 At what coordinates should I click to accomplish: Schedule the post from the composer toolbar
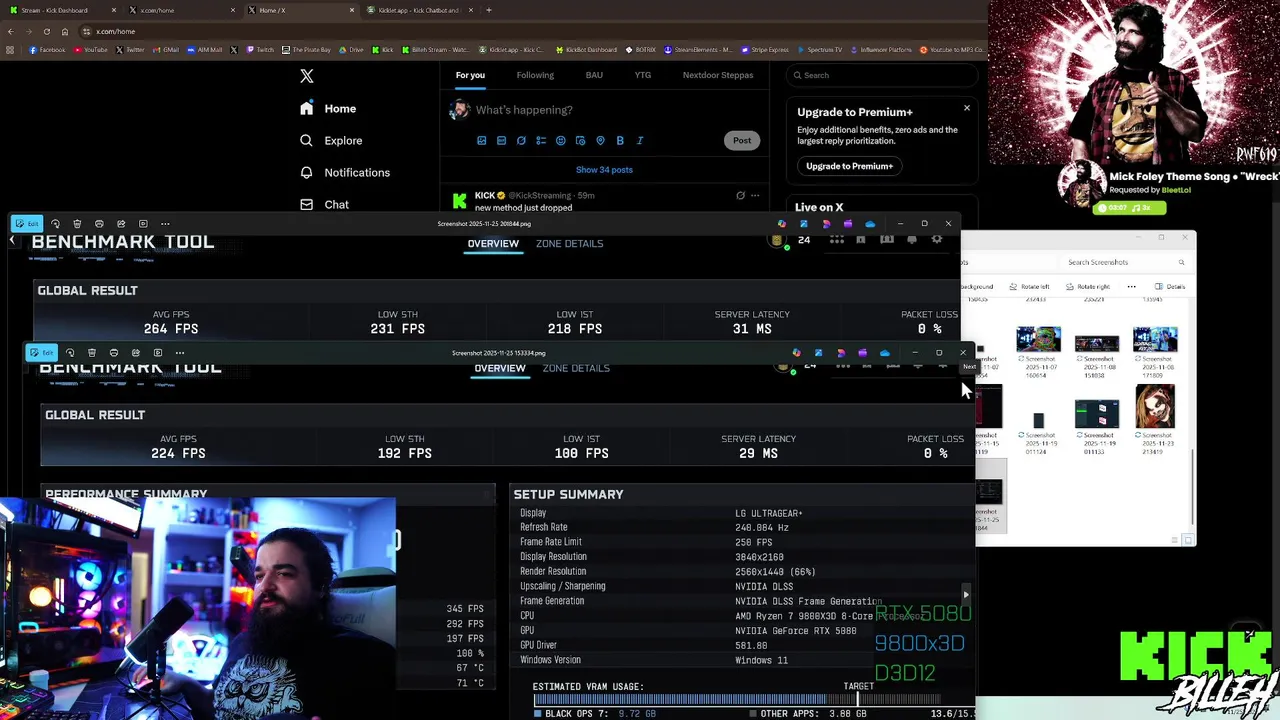pos(580,141)
